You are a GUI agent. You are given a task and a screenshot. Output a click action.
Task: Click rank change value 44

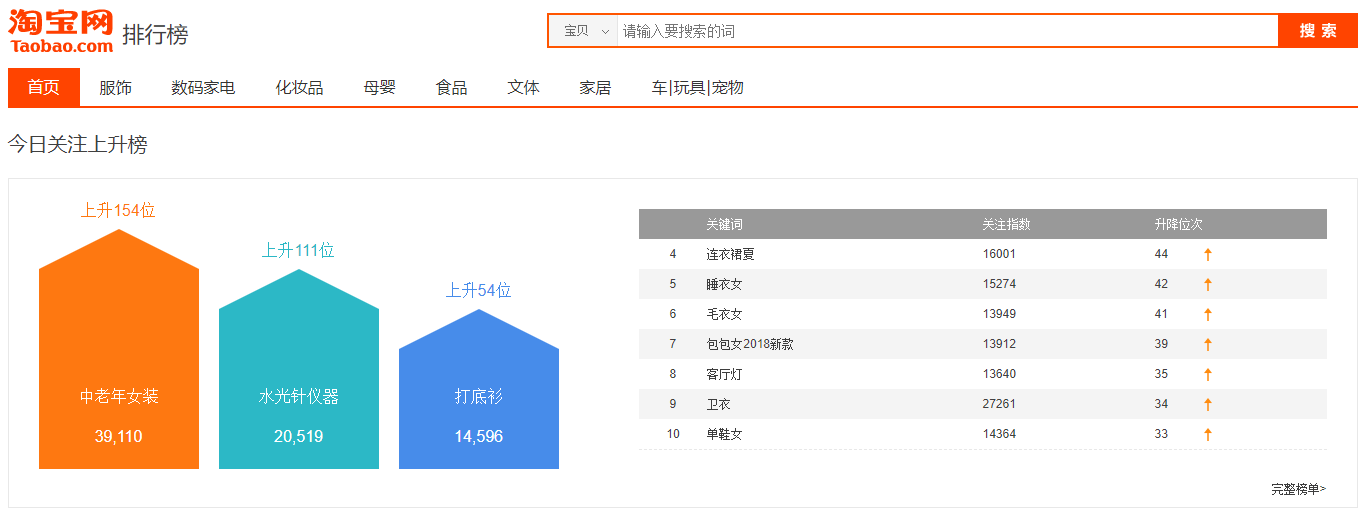1161,254
